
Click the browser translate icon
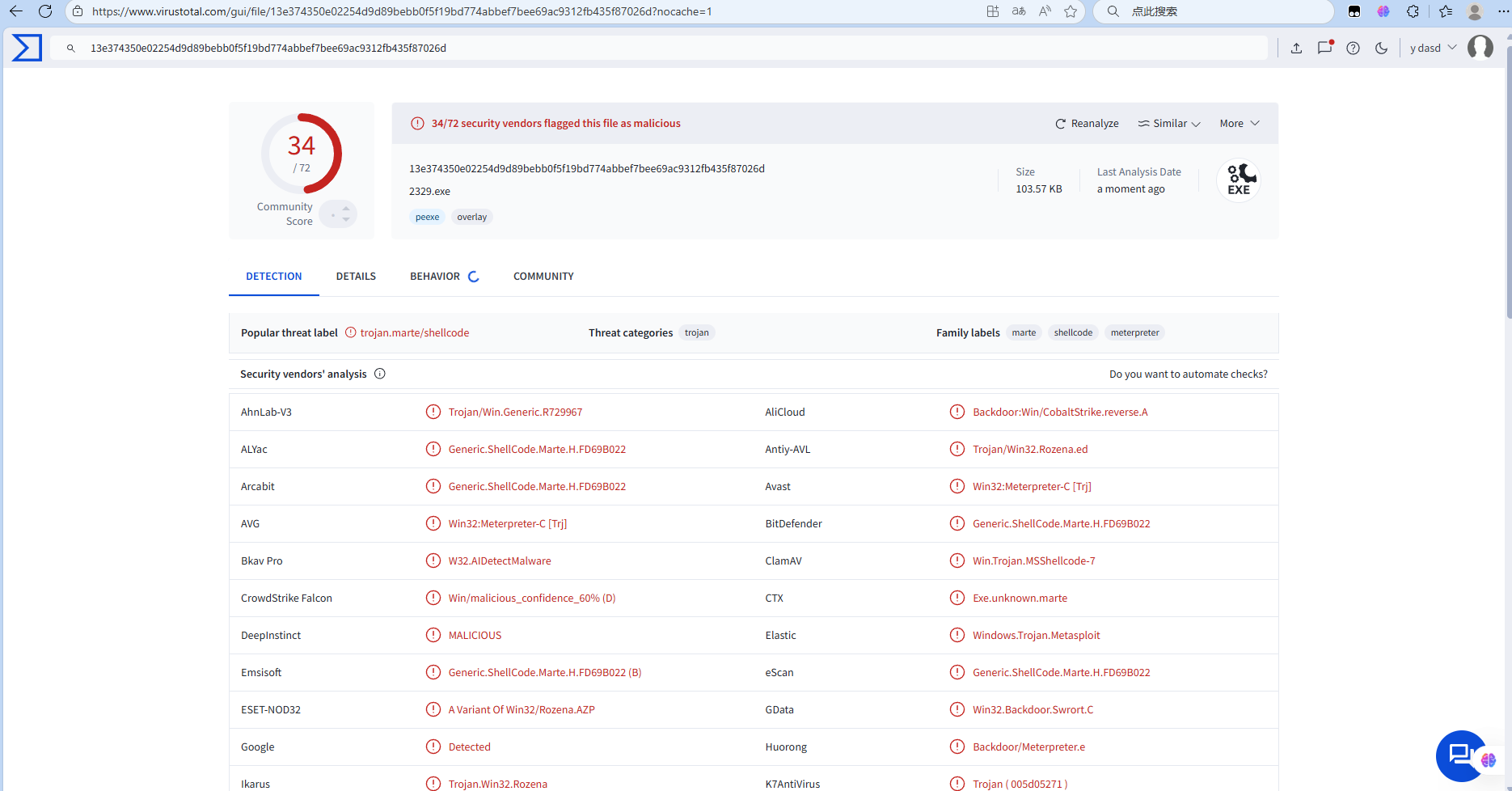pos(1019,11)
